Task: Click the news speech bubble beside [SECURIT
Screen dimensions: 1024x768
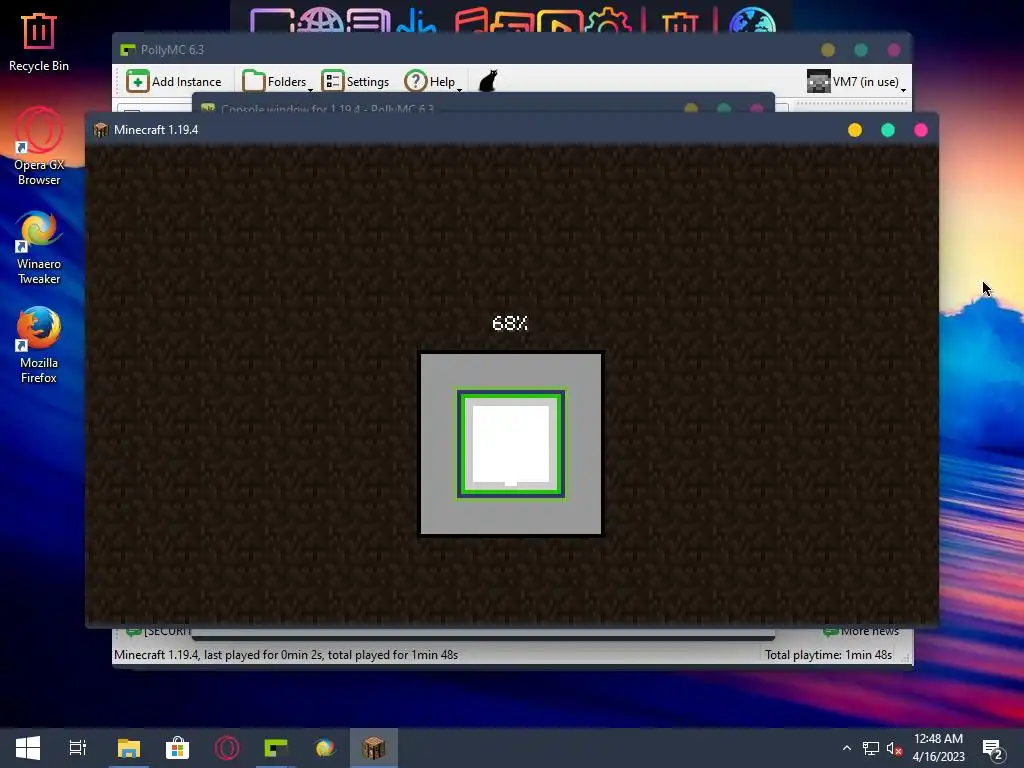Action: [x=133, y=632]
